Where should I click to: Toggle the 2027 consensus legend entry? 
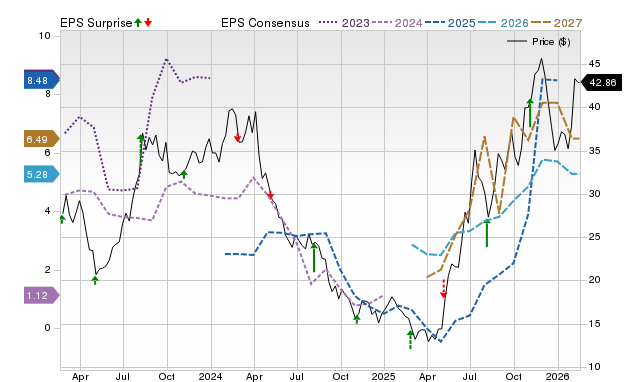point(556,23)
